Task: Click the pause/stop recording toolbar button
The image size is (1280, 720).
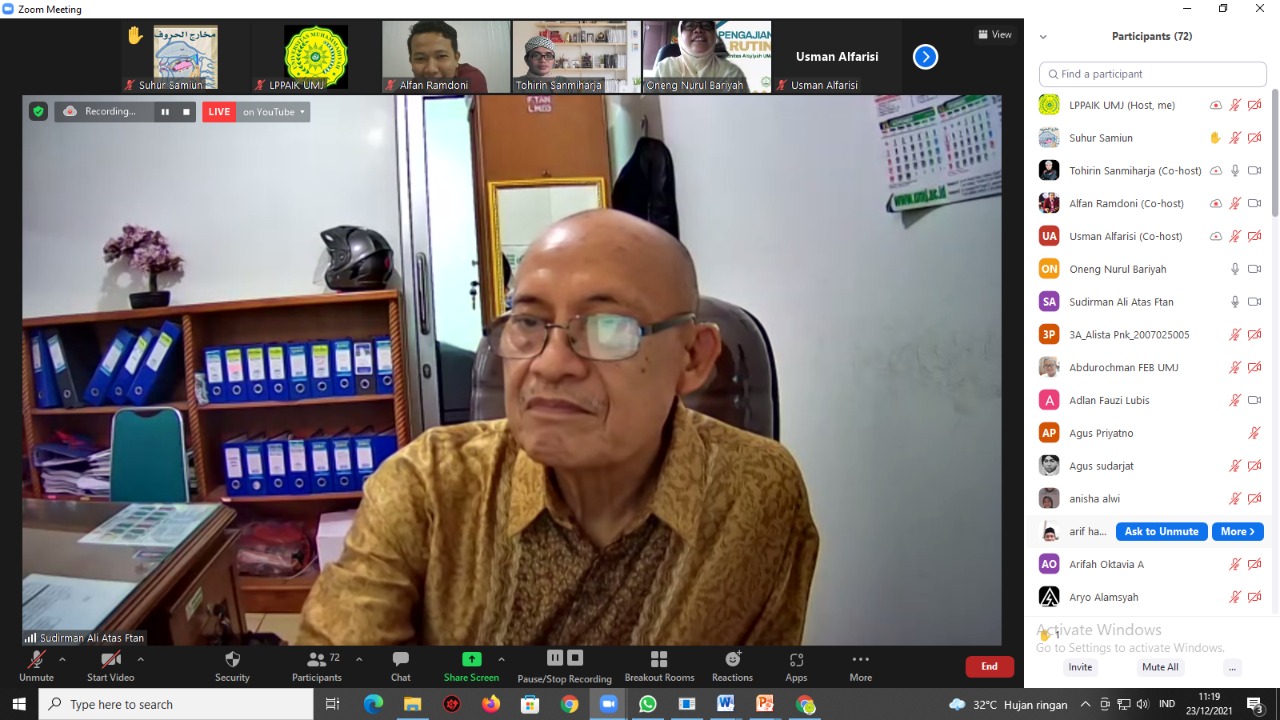Action: click(564, 666)
